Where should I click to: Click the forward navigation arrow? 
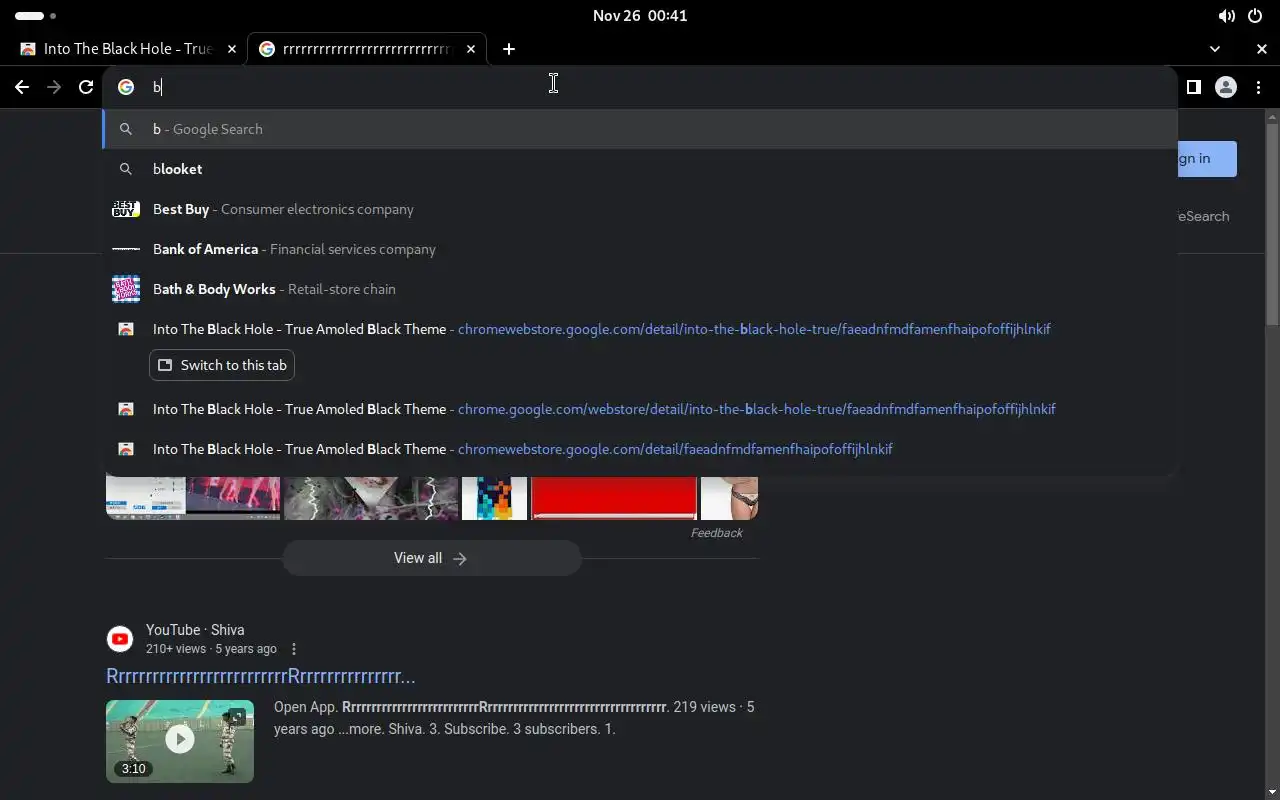coord(54,87)
